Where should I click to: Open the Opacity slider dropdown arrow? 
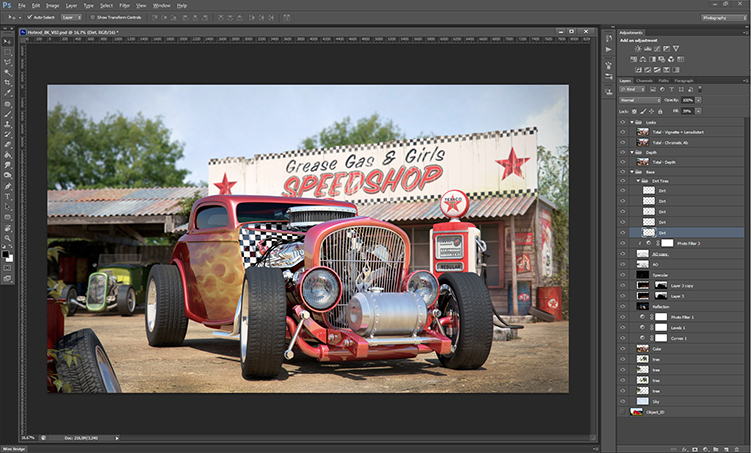click(x=698, y=100)
